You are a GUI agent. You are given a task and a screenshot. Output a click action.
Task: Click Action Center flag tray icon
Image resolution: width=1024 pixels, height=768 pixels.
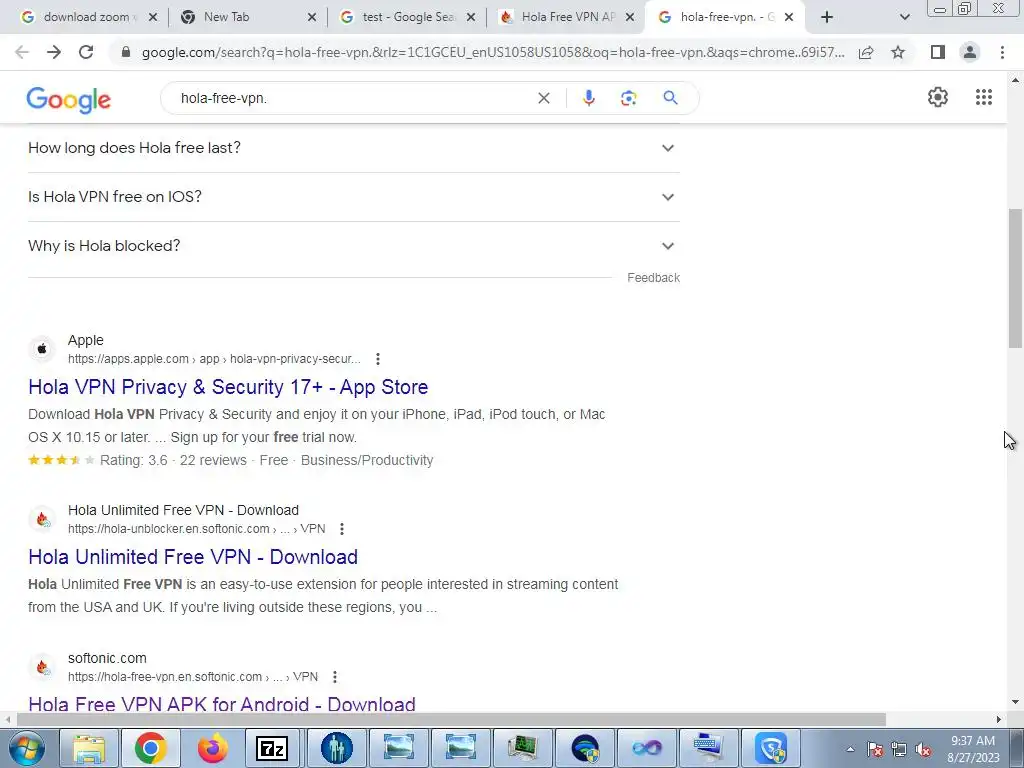874,750
